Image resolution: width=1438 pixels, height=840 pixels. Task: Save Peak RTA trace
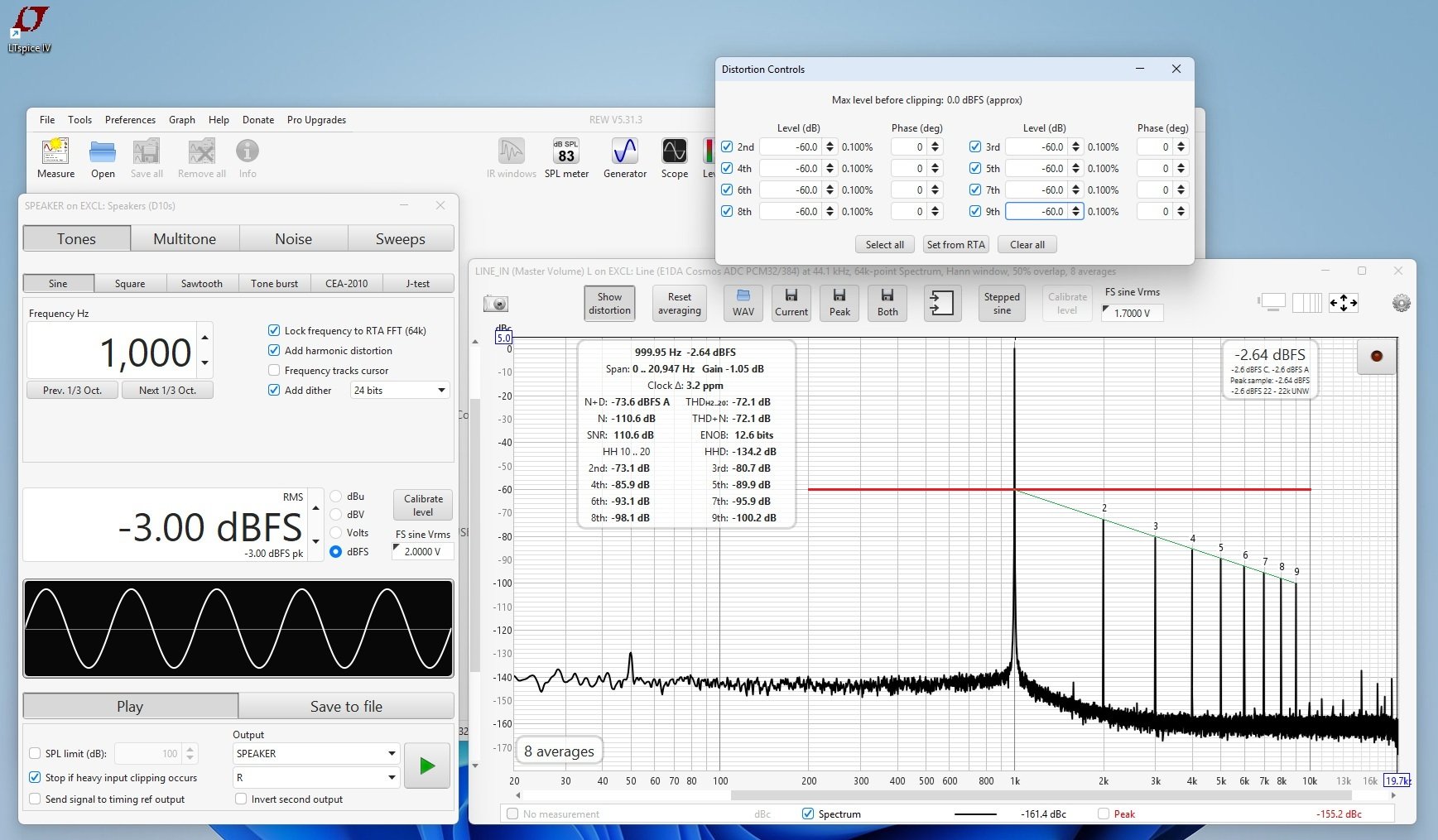(839, 304)
